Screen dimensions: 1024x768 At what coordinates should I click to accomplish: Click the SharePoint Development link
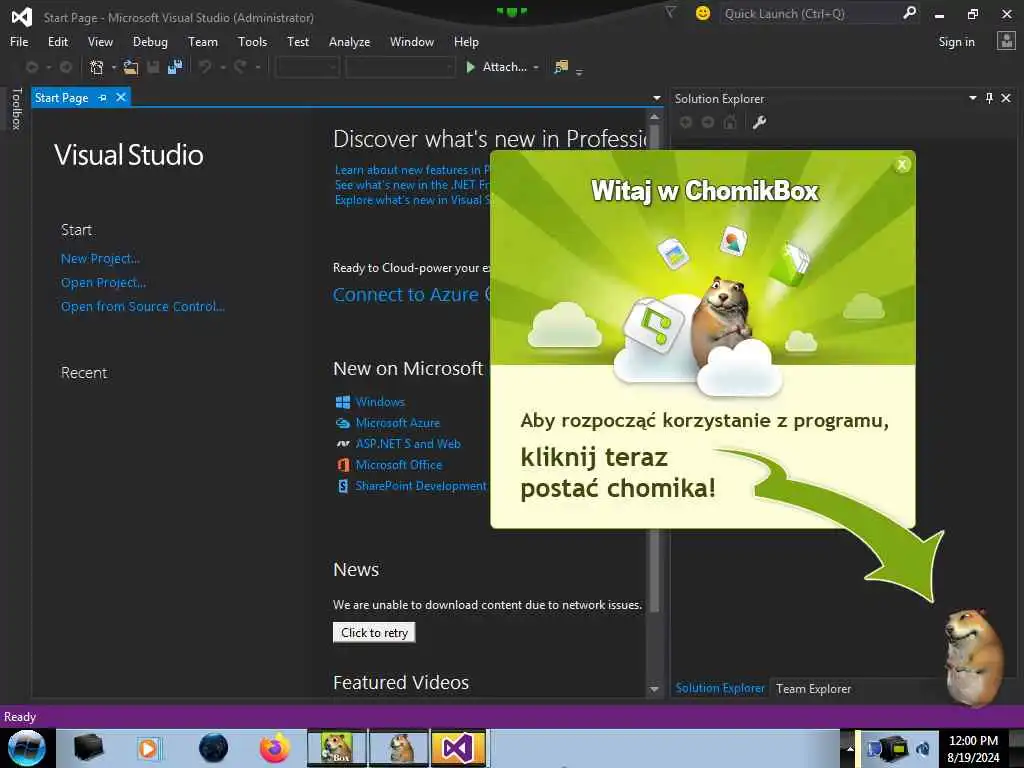tap(421, 486)
